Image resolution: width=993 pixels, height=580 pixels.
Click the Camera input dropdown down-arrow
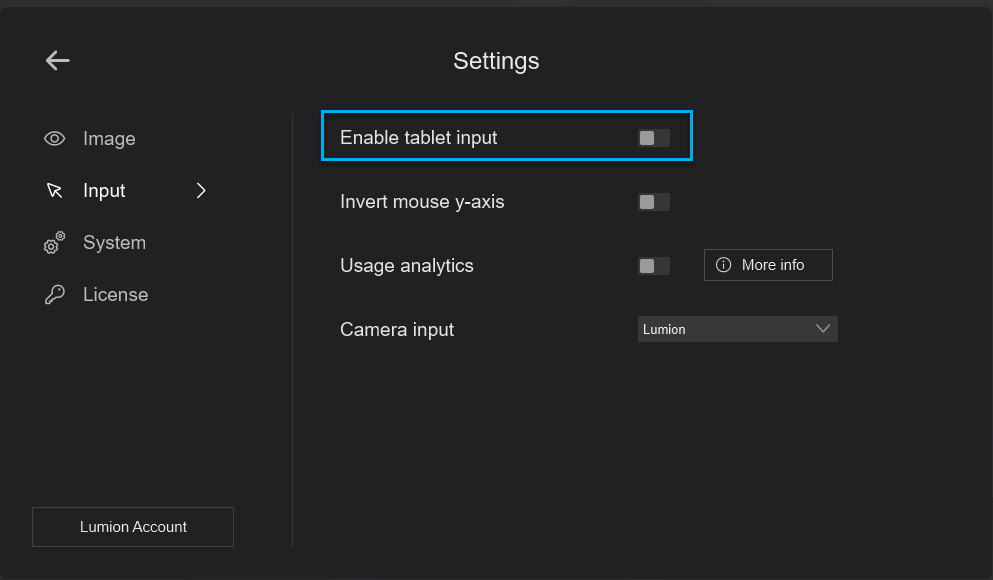[823, 329]
